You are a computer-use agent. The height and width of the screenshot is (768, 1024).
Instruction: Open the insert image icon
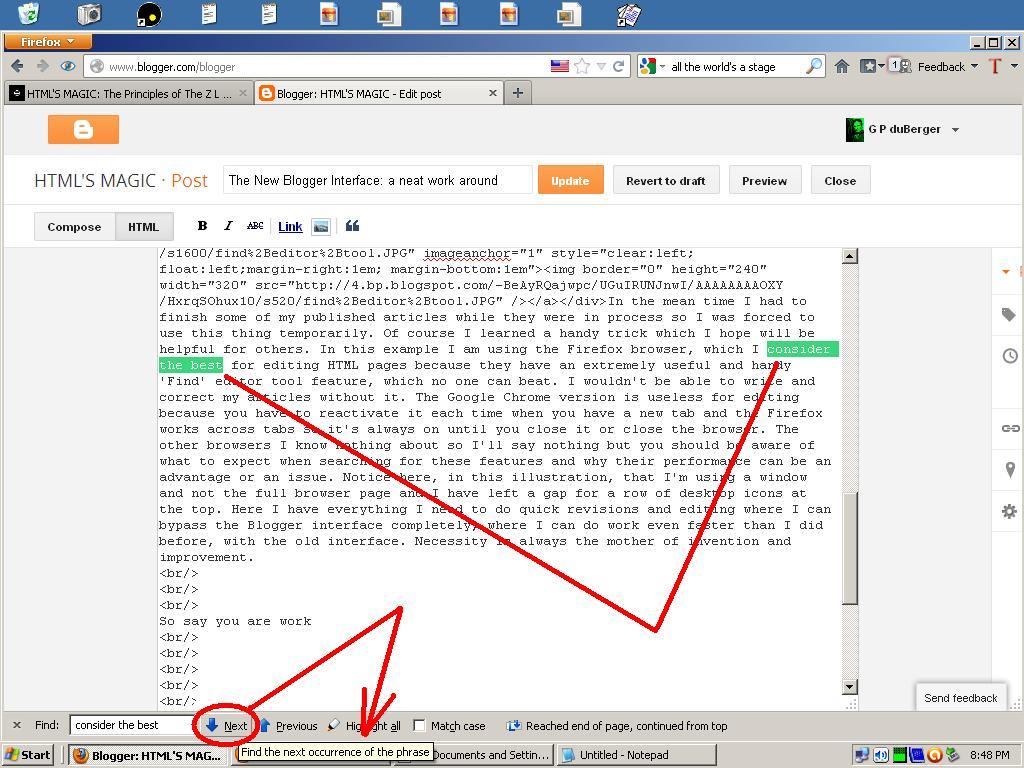(x=321, y=225)
